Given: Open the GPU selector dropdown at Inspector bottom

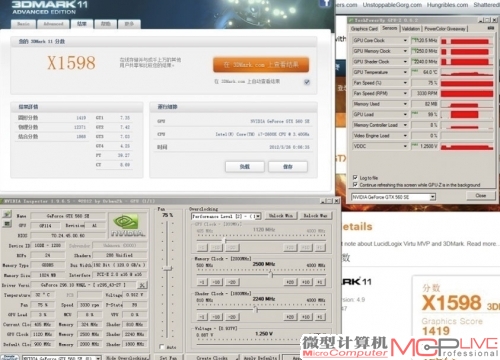Looking at the screenshot, I should coord(98,358).
